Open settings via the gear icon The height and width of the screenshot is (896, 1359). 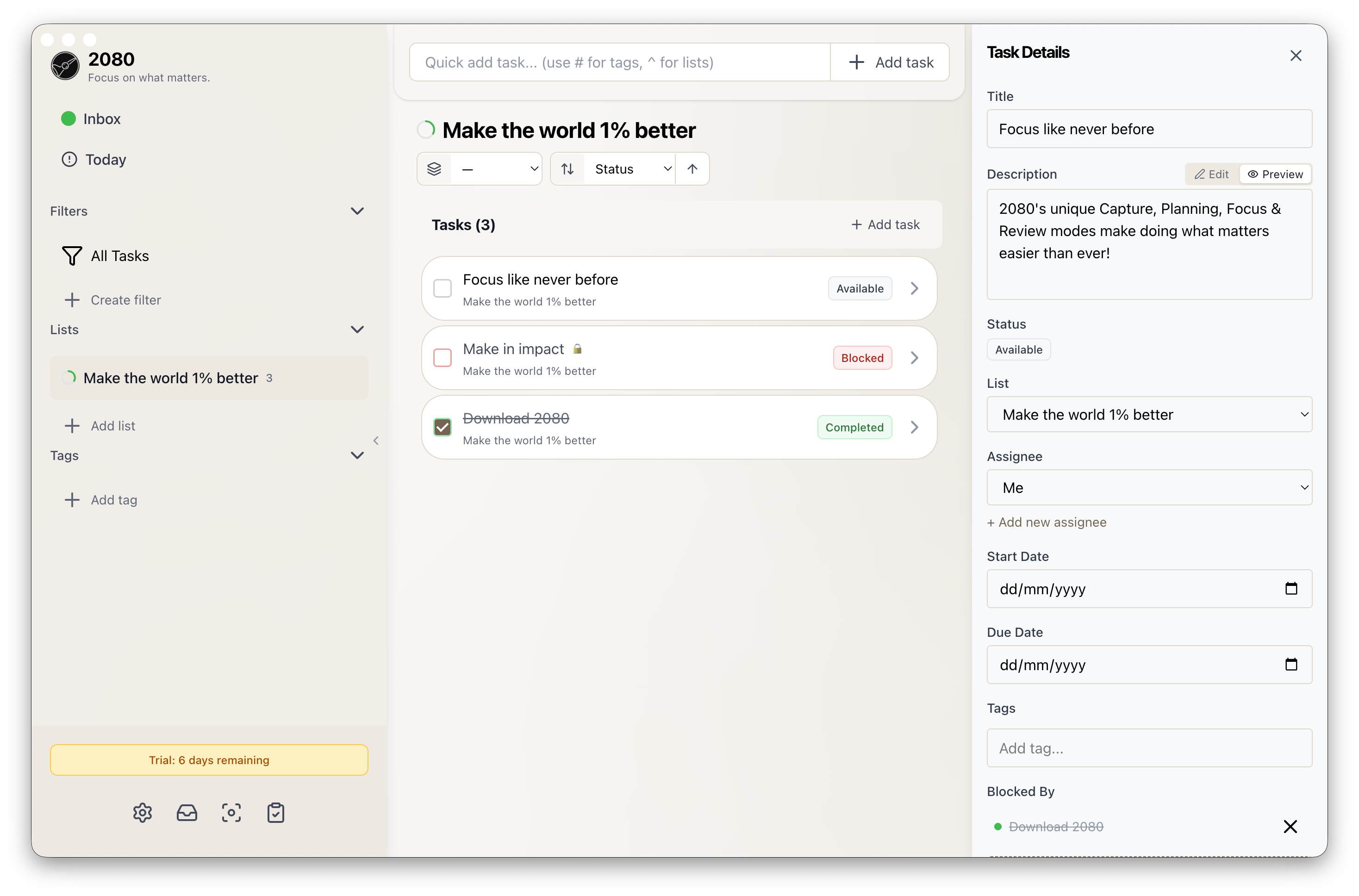[142, 812]
